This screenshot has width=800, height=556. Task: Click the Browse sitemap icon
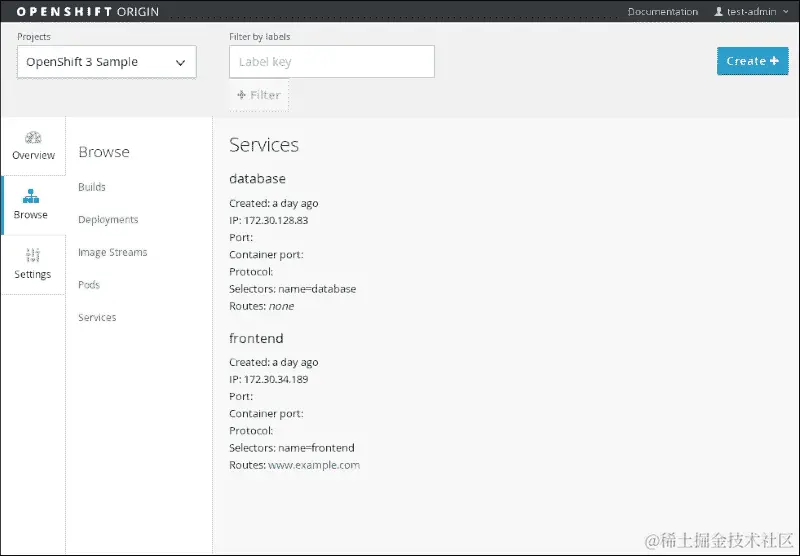[x=31, y=196]
